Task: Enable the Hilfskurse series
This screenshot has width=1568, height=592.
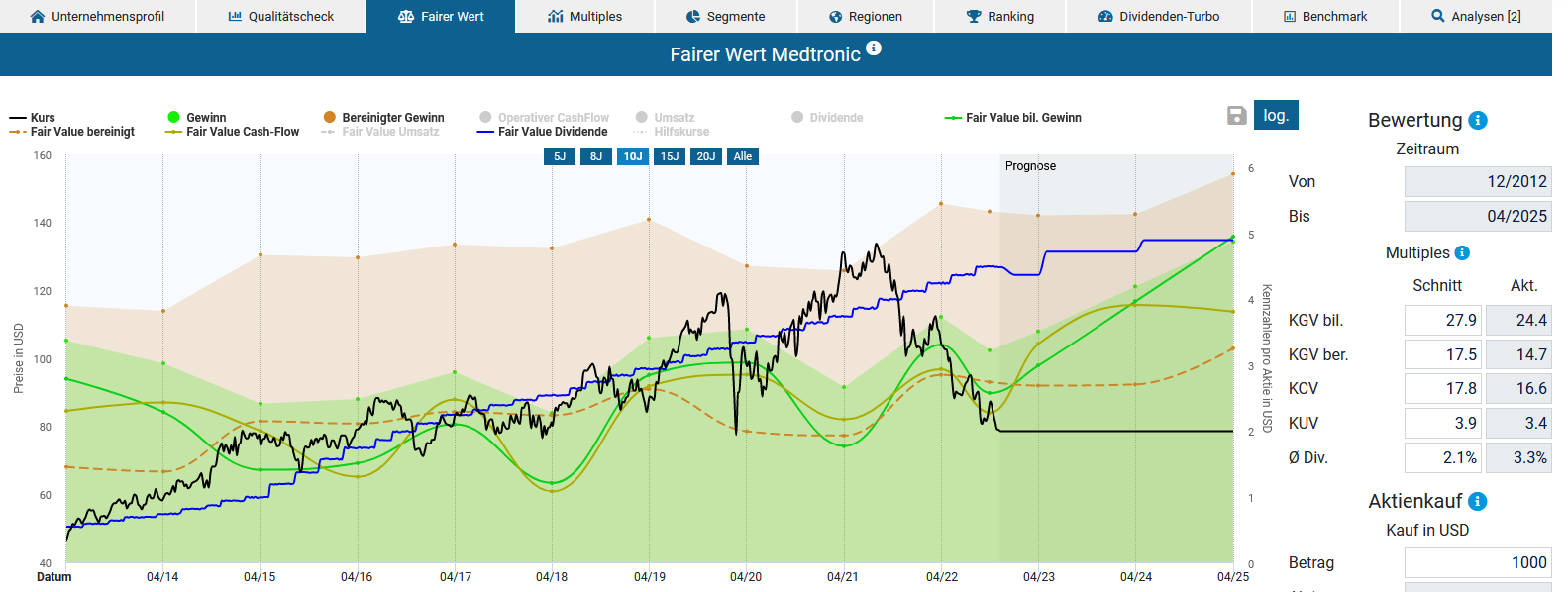Action: 672,131
